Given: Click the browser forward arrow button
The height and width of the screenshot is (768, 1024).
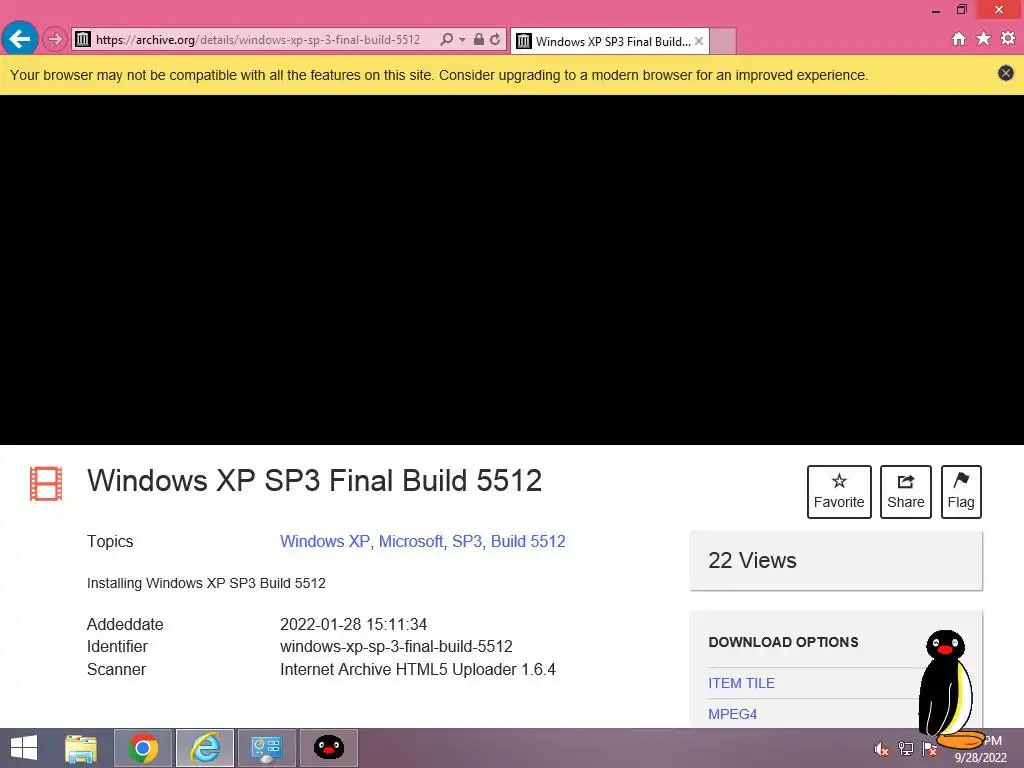Looking at the screenshot, I should pyautogui.click(x=55, y=39).
